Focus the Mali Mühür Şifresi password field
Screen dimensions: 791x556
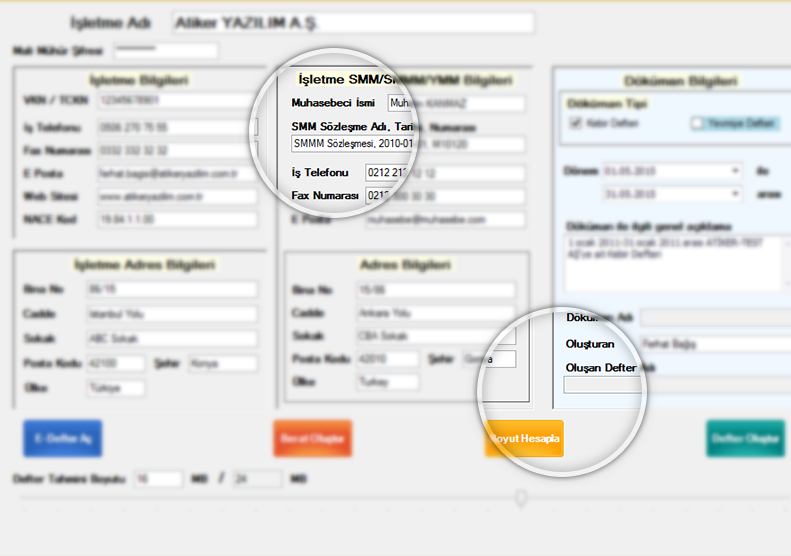tap(166, 50)
